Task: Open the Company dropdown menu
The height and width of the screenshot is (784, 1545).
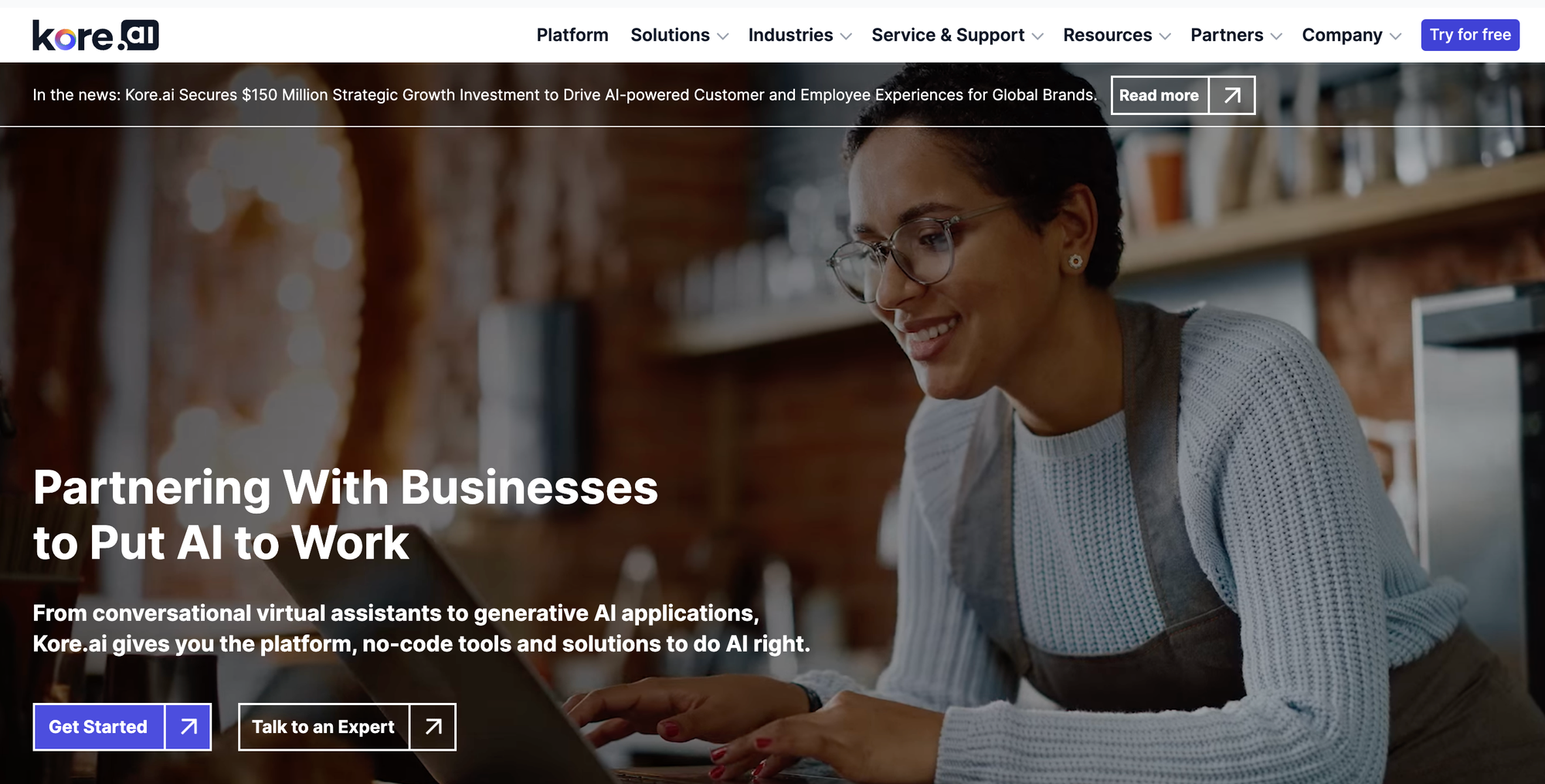Action: (1352, 36)
